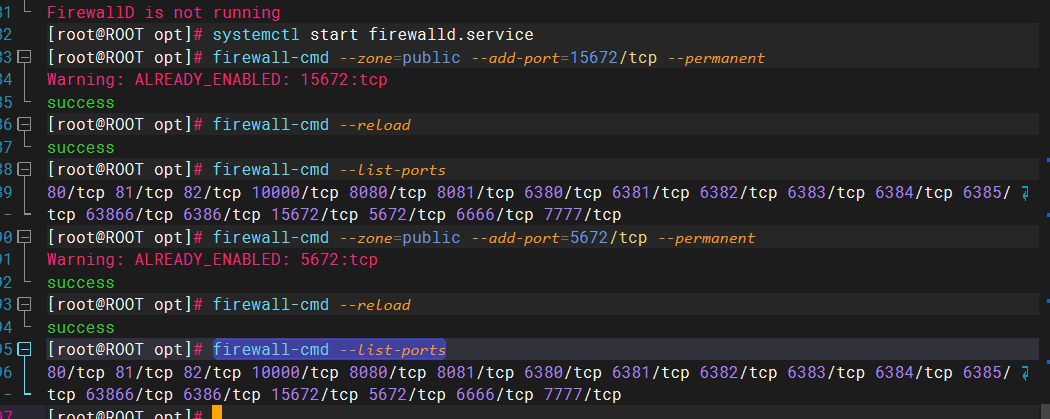This screenshot has width=1050, height=419.
Task: Click "Warning: ALREADY_ENABLED: 5672:tcp" line
Action: click(x=212, y=260)
